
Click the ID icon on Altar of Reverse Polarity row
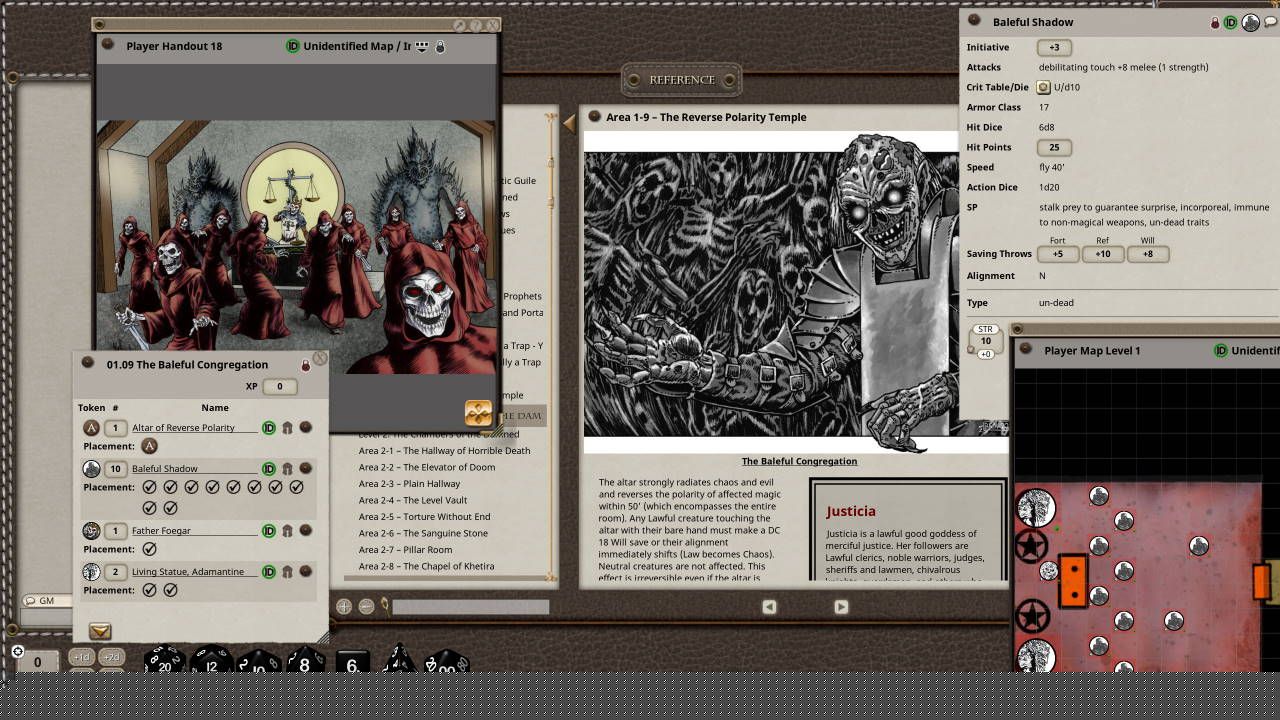coord(269,428)
